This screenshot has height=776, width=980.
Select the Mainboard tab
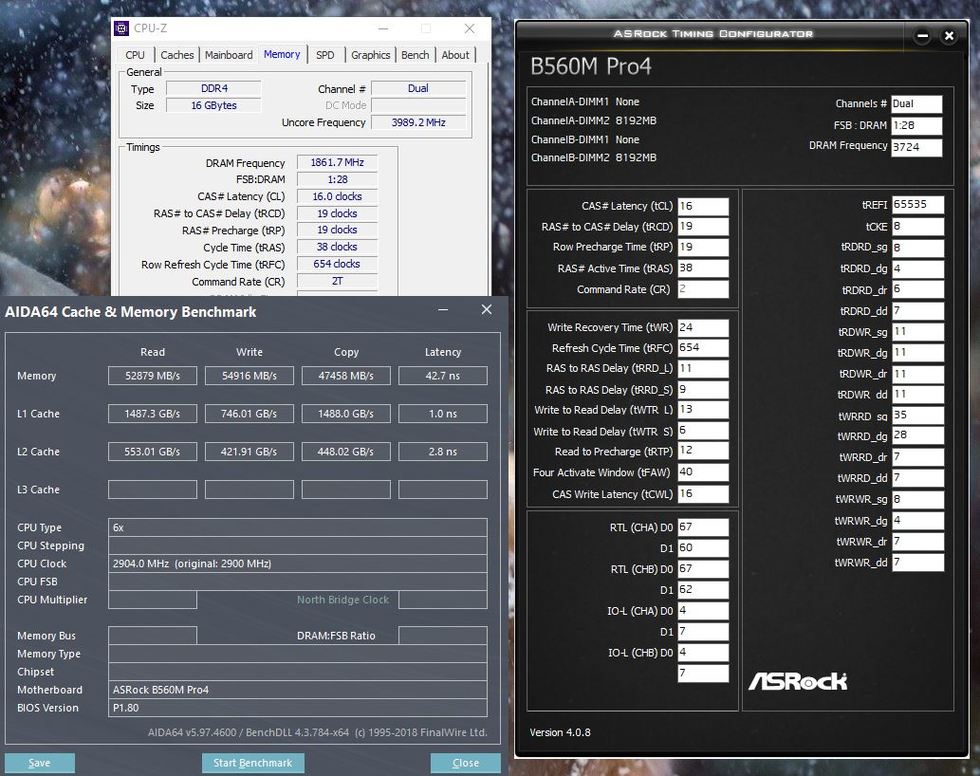229,55
